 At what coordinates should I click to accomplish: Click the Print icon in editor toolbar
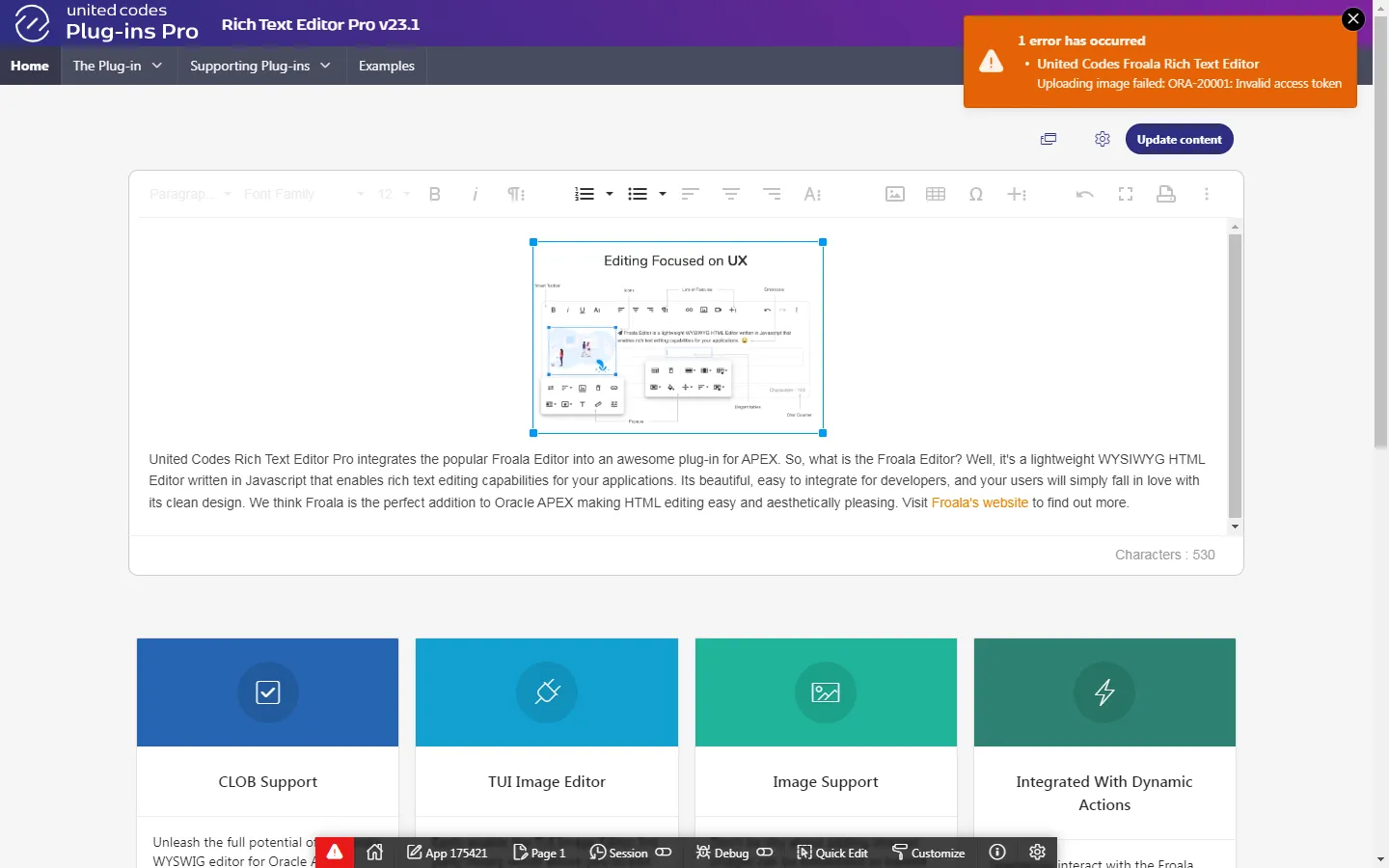point(1165,194)
